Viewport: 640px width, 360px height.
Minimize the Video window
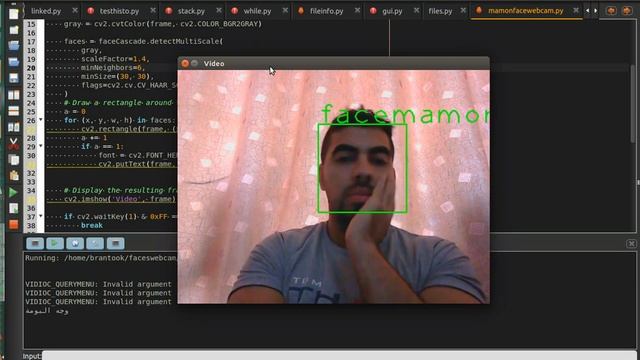coord(195,63)
